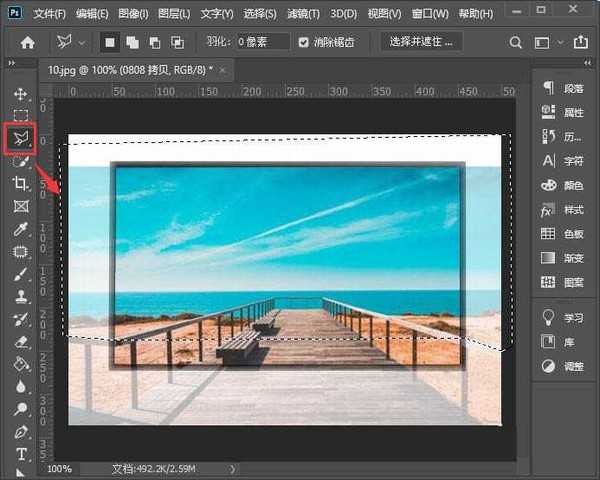
Task: Click the 选择并遮住 button
Action: click(x=421, y=43)
